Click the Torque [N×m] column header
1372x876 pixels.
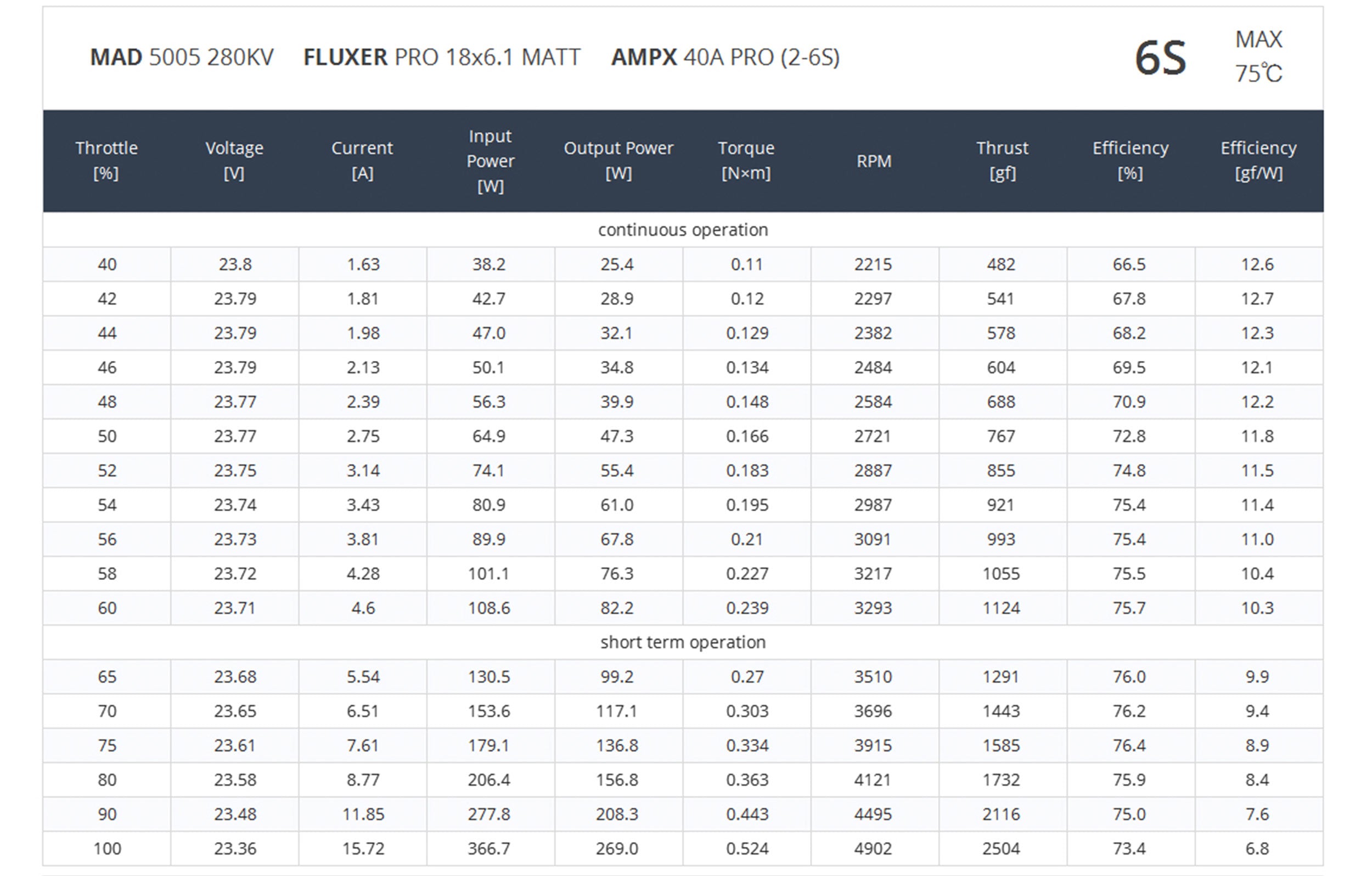pos(746,161)
